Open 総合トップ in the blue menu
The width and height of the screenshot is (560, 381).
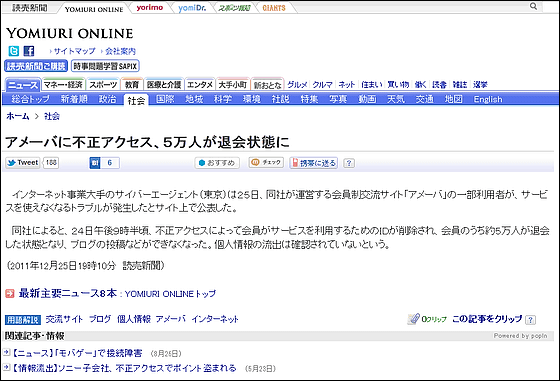(x=30, y=99)
